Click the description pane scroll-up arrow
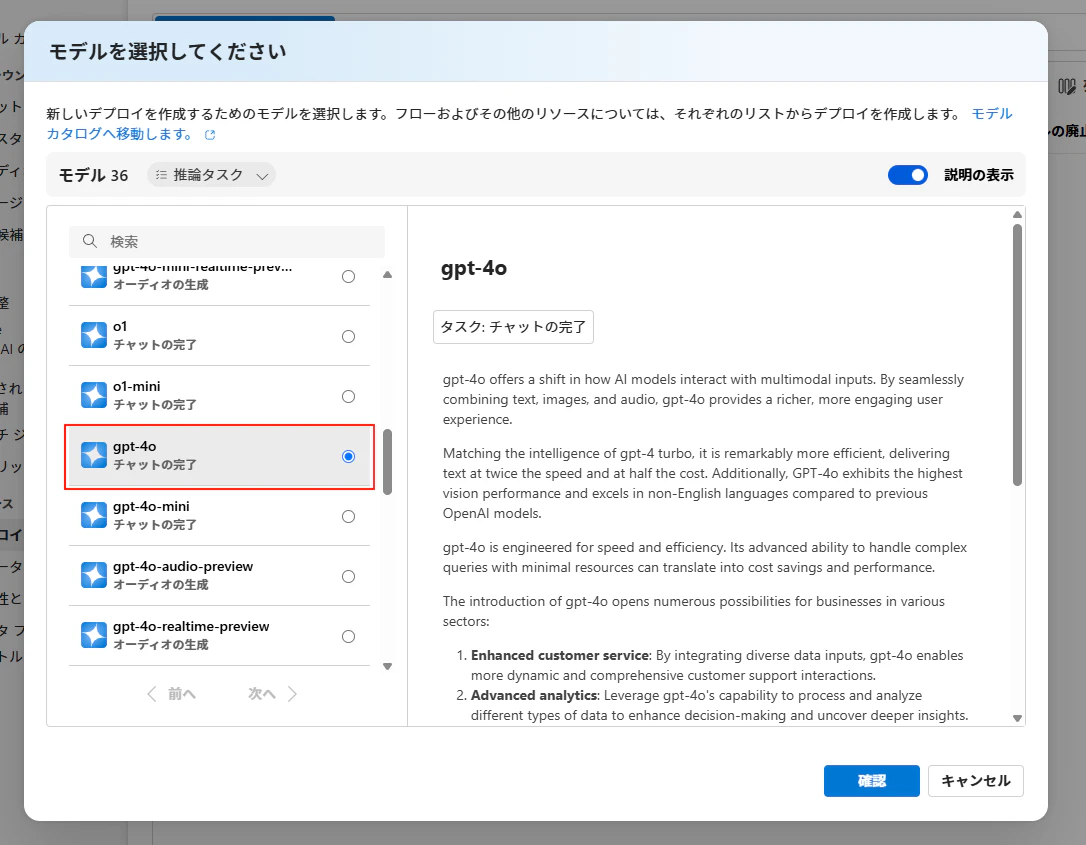 tap(1017, 215)
